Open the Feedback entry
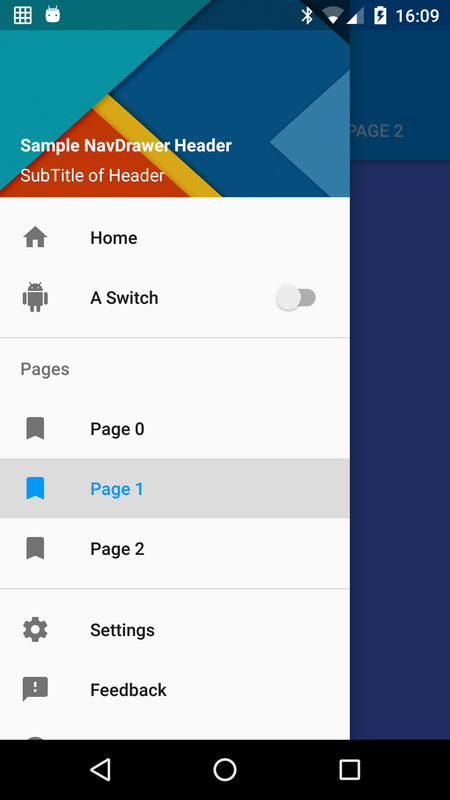Screen dimensions: 450x800 pos(175,689)
